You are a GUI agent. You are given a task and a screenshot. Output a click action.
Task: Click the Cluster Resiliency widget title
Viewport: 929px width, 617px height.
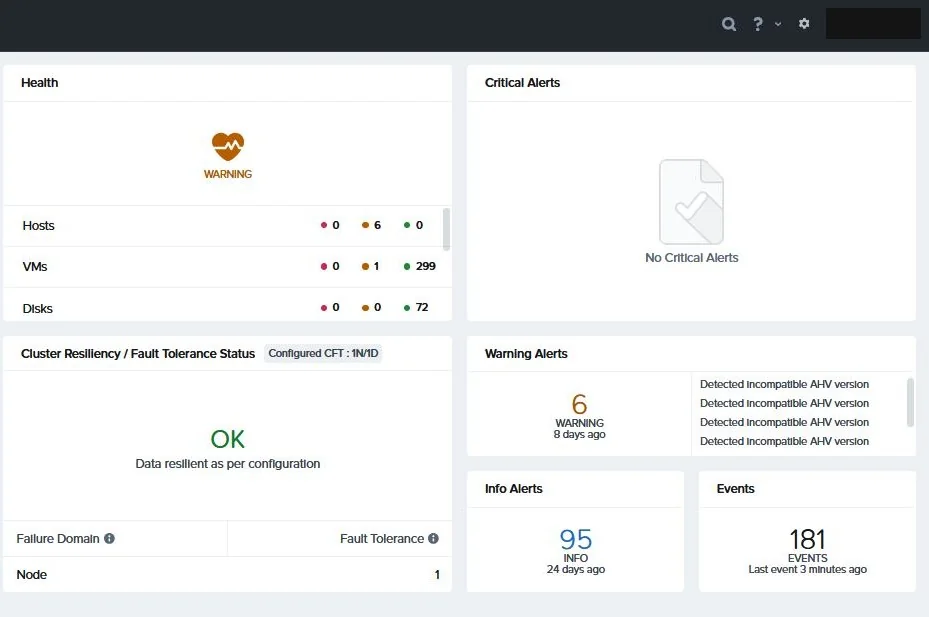point(138,354)
